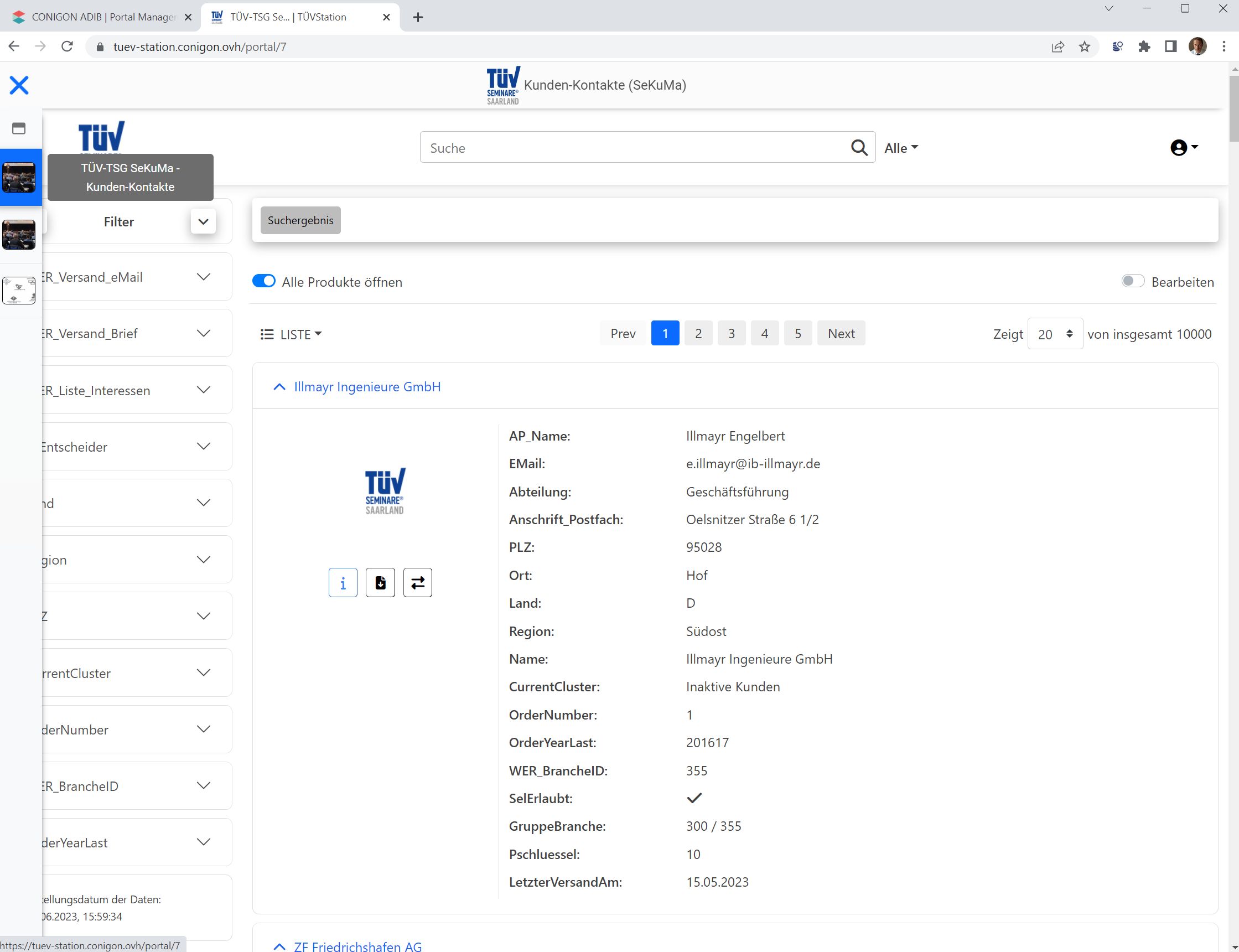Toggle Alle Produkte öffnen switch
Screen dimensions: 1239x952
tap(264, 281)
